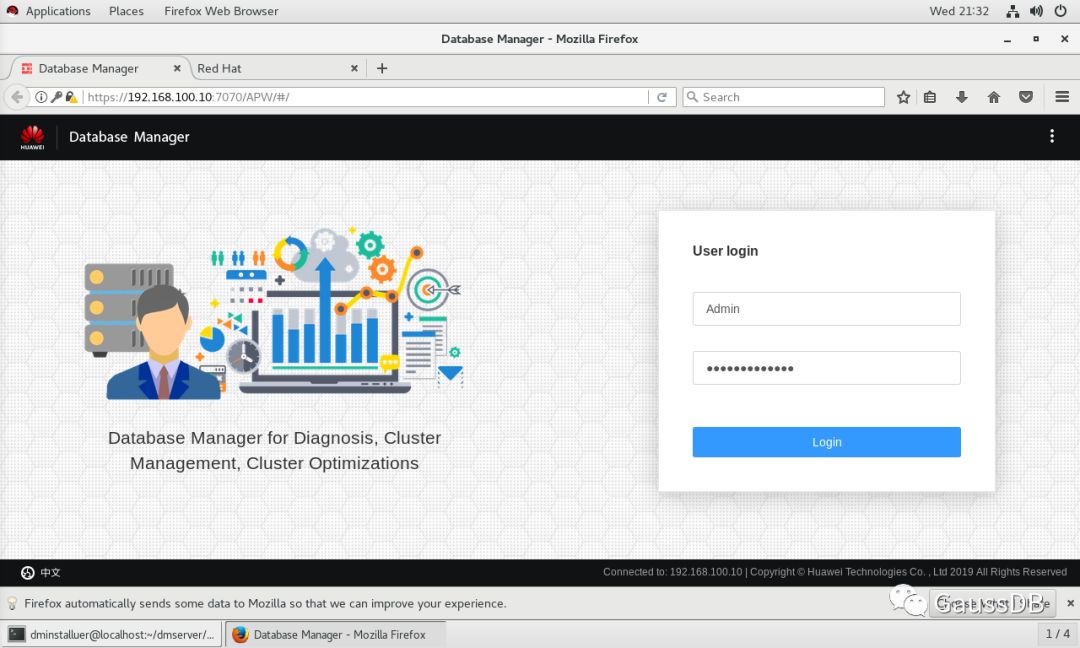Image resolution: width=1080 pixels, height=648 pixels.
Task: Open the Places menu
Action: 126,11
